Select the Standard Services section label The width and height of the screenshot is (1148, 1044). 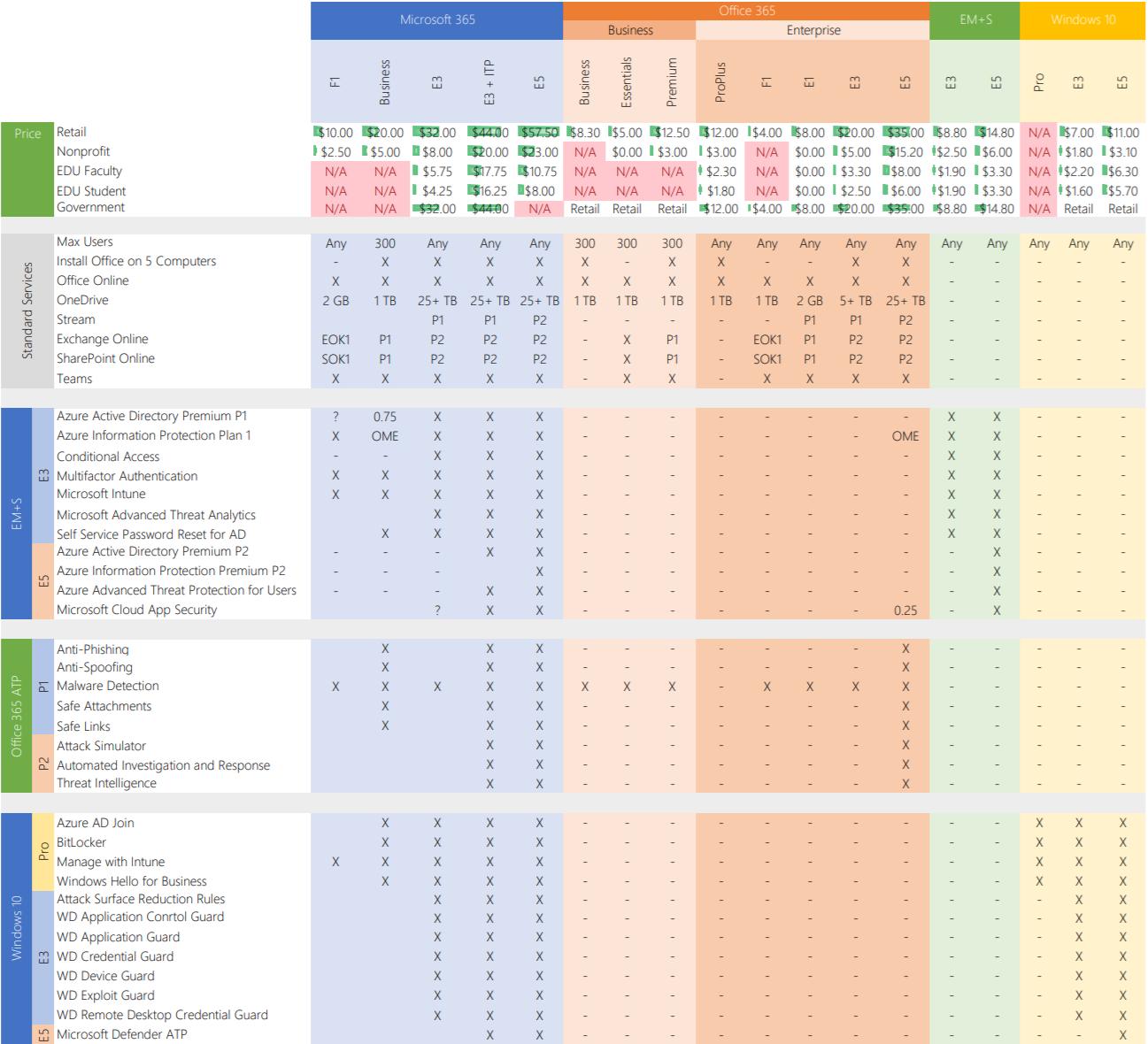[27, 311]
